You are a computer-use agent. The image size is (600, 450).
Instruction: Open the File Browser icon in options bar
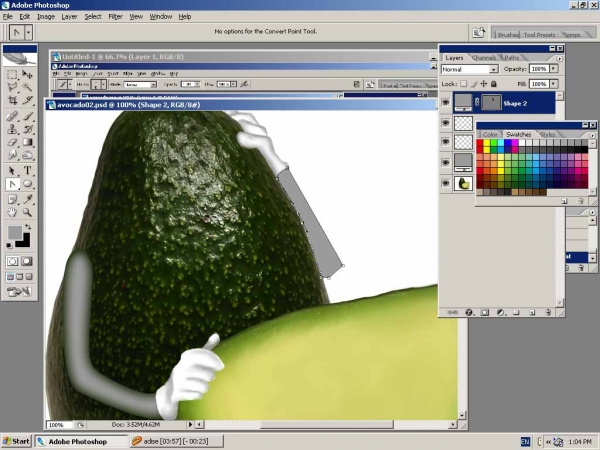(479, 32)
